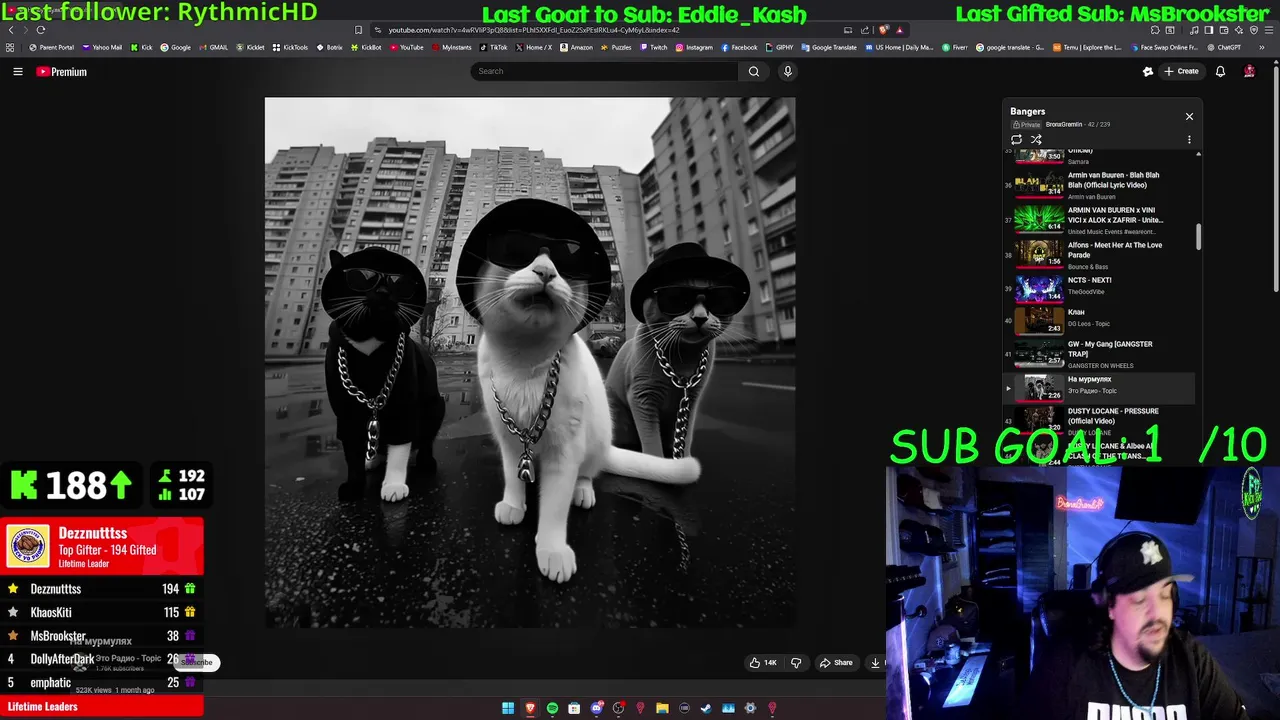Viewport: 1280px width, 720px height.
Task: Toggle playlist shuffle button
Action: (x=1036, y=140)
